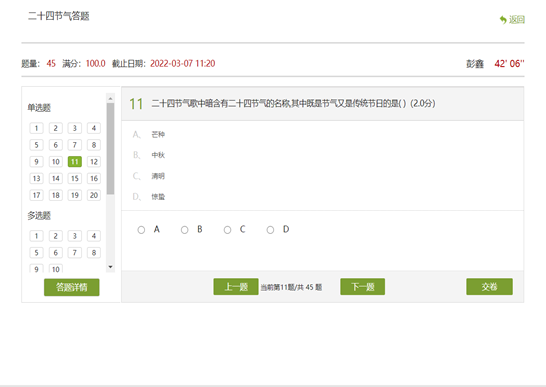Click the question list scroll up arrow

point(110,99)
